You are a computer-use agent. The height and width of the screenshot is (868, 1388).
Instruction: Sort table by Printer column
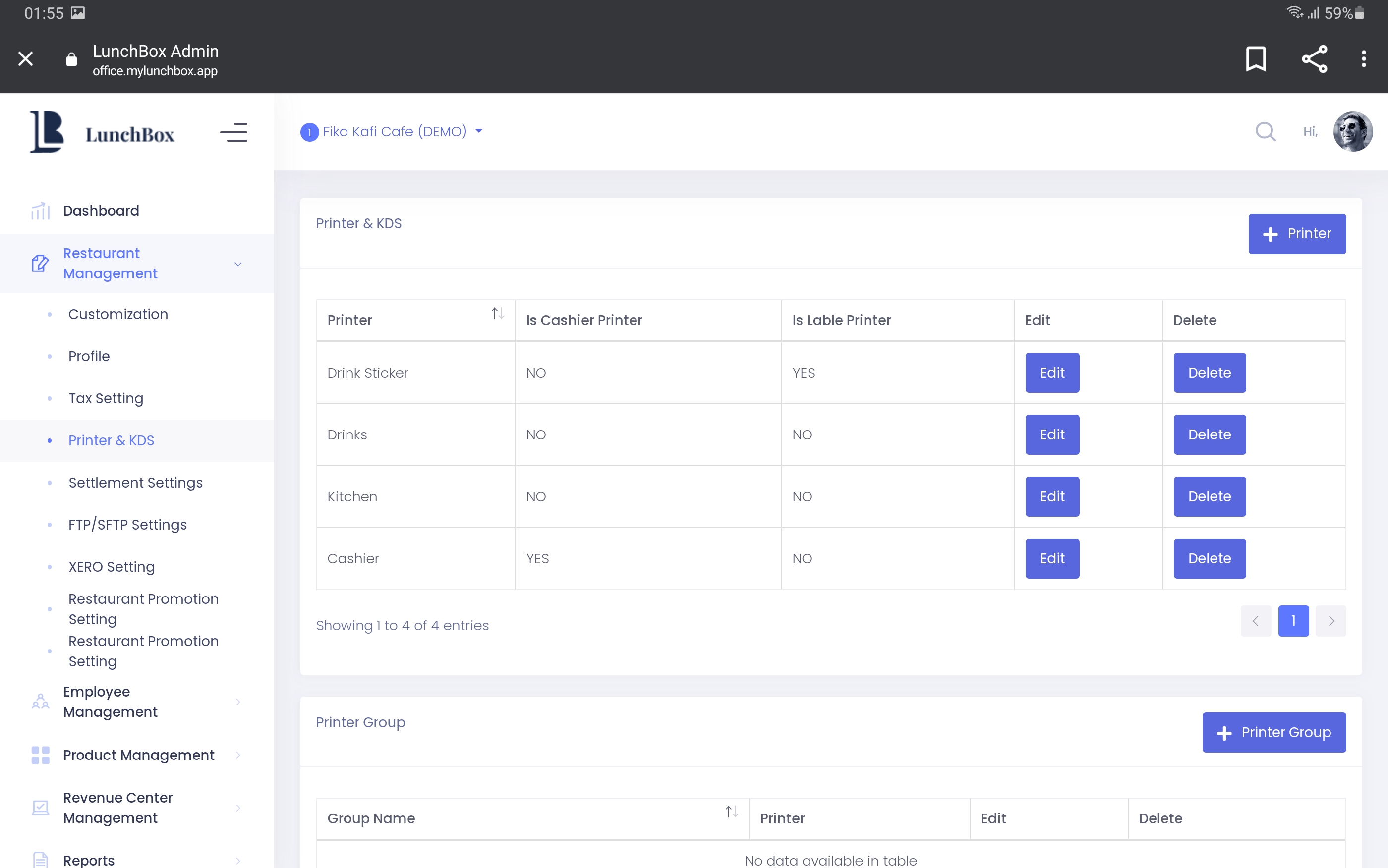tap(497, 314)
